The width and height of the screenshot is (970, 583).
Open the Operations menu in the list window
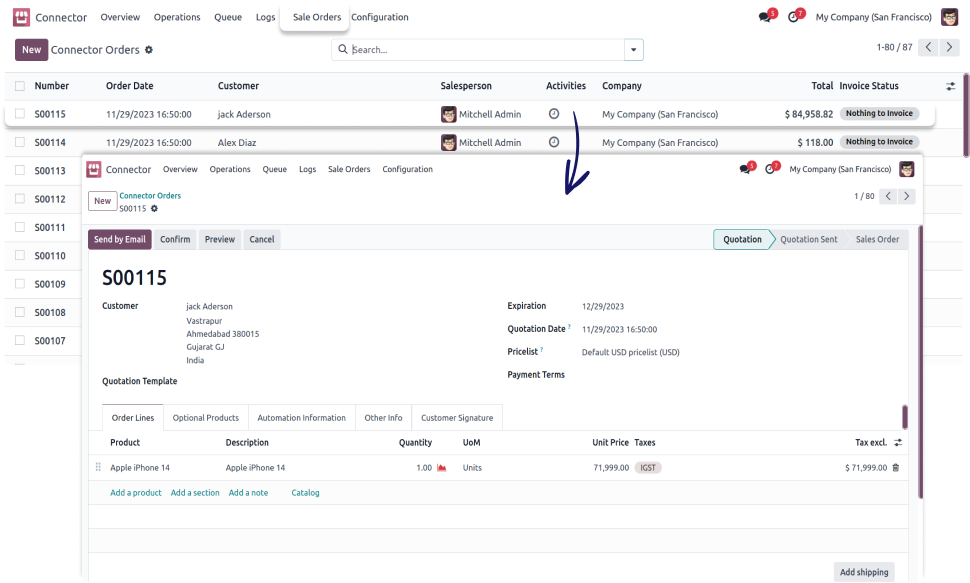177,17
